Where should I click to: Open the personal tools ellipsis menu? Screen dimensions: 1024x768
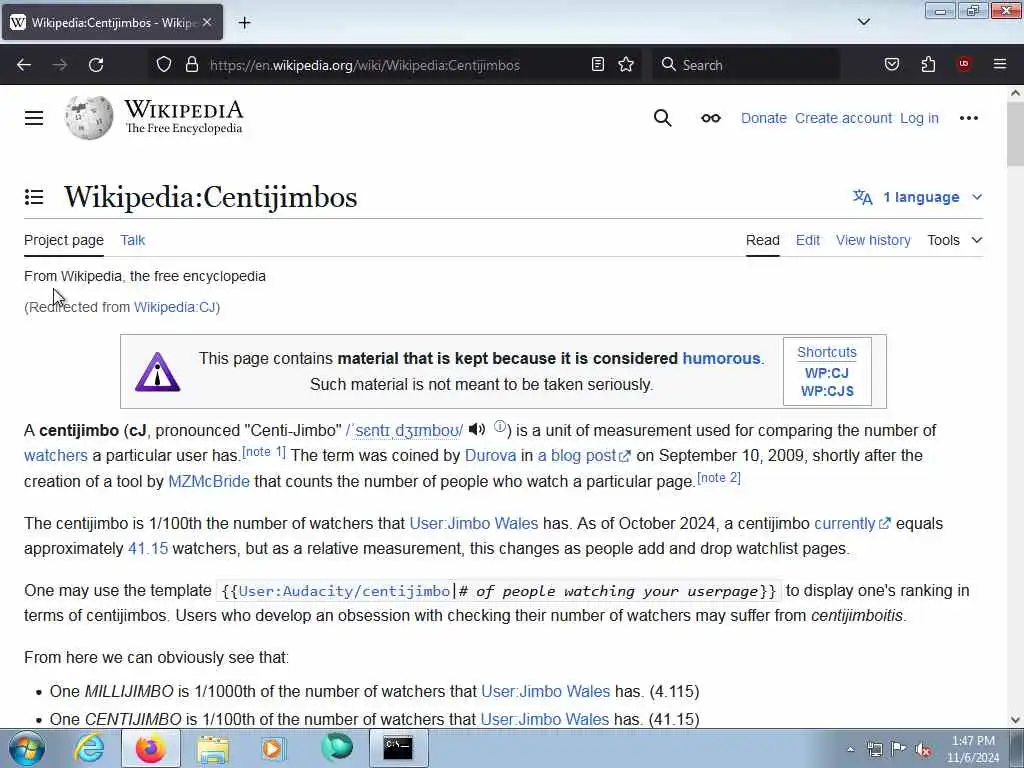(968, 118)
